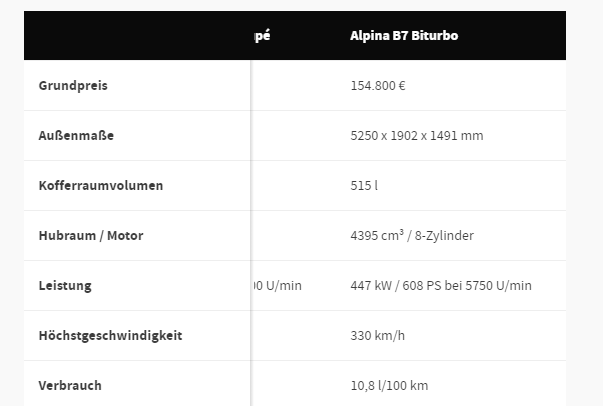Image resolution: width=603 pixels, height=406 pixels.
Task: Click the blank page margin right of the table
Action: click(x=584, y=203)
